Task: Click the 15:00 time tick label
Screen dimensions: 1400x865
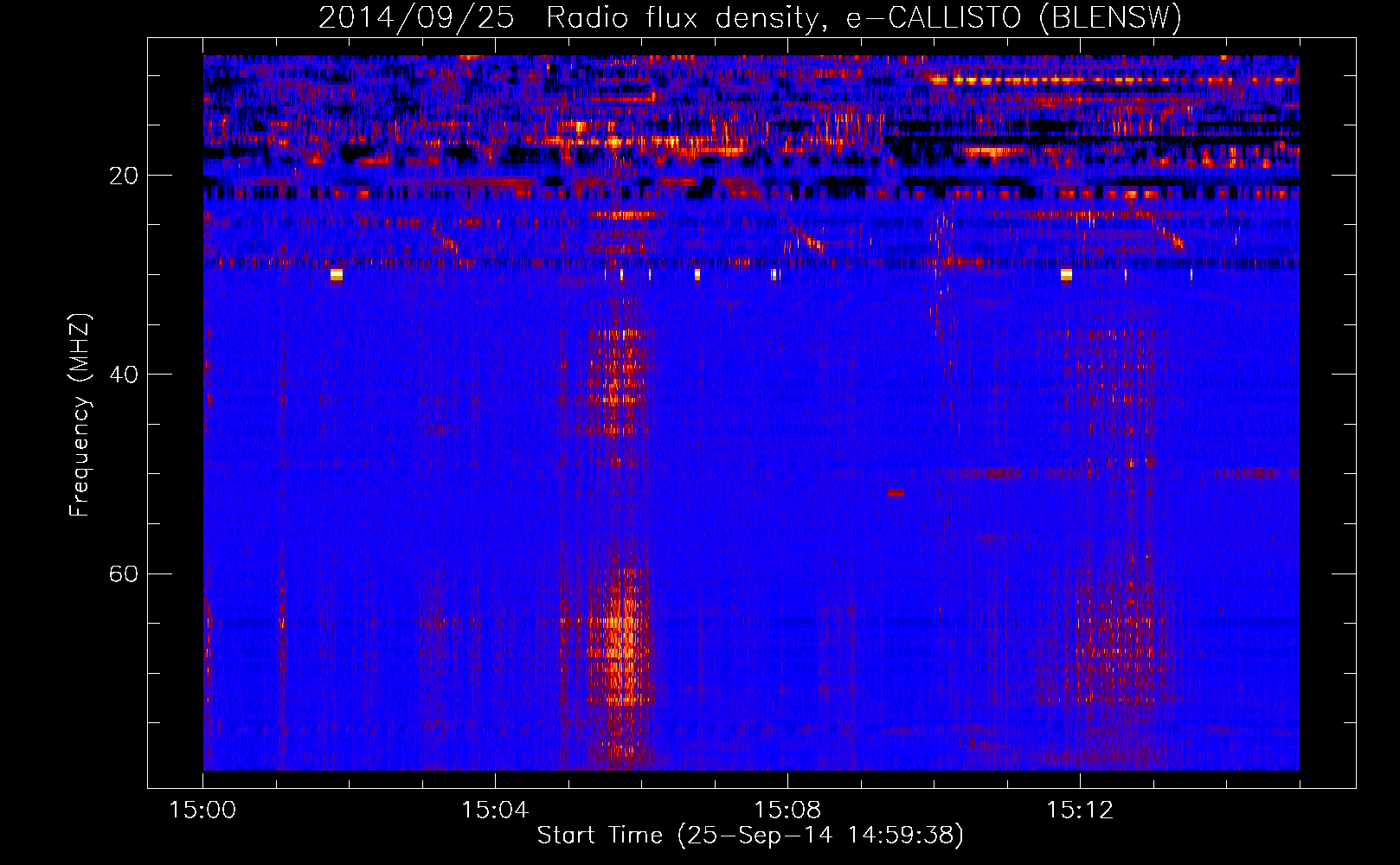Action: [x=202, y=811]
